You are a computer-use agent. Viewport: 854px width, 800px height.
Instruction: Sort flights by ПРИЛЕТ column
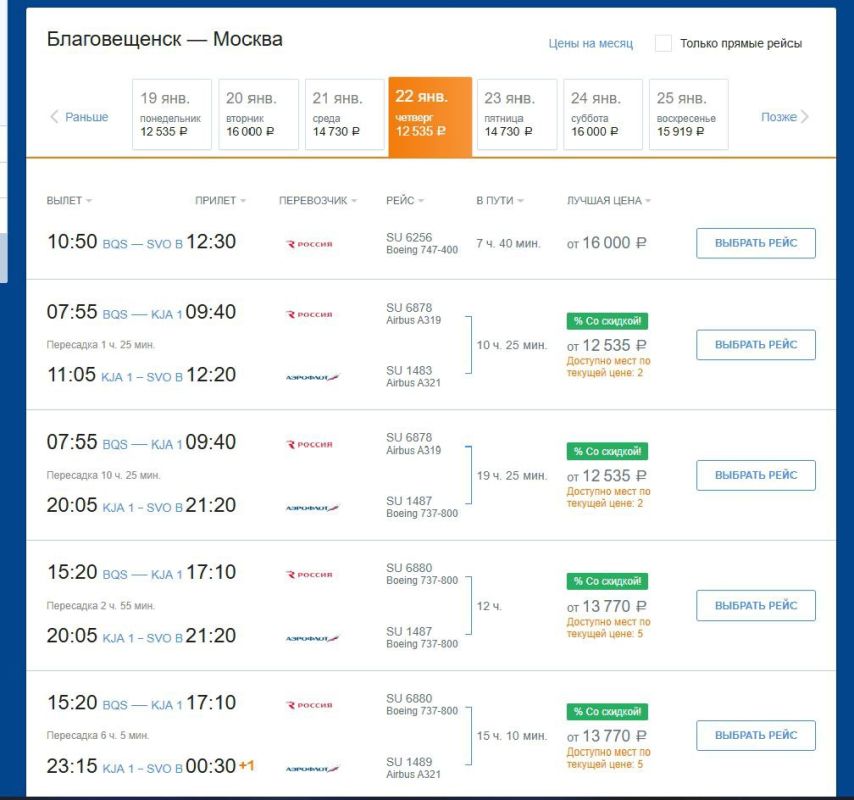(220, 200)
